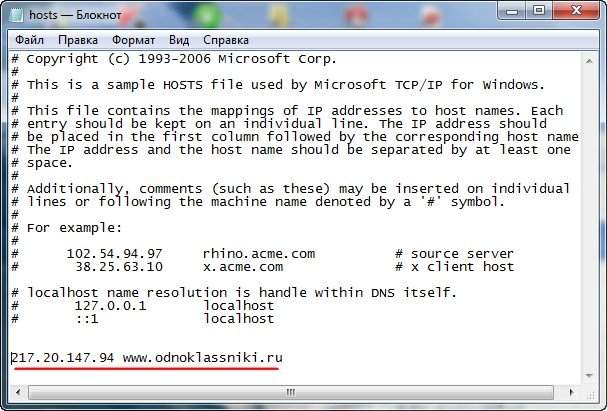Open the Вид menu
This screenshot has height=411, width=607.
pos(179,40)
